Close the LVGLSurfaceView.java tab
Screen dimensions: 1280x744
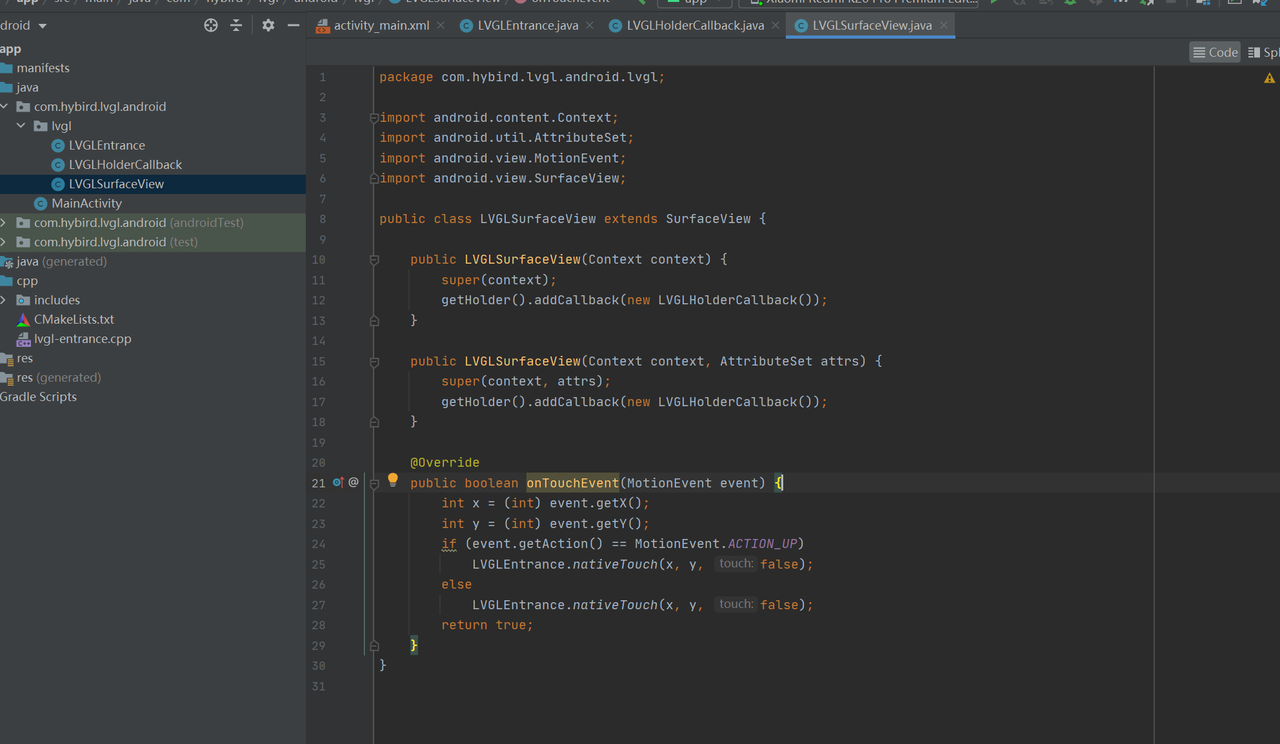point(944,25)
